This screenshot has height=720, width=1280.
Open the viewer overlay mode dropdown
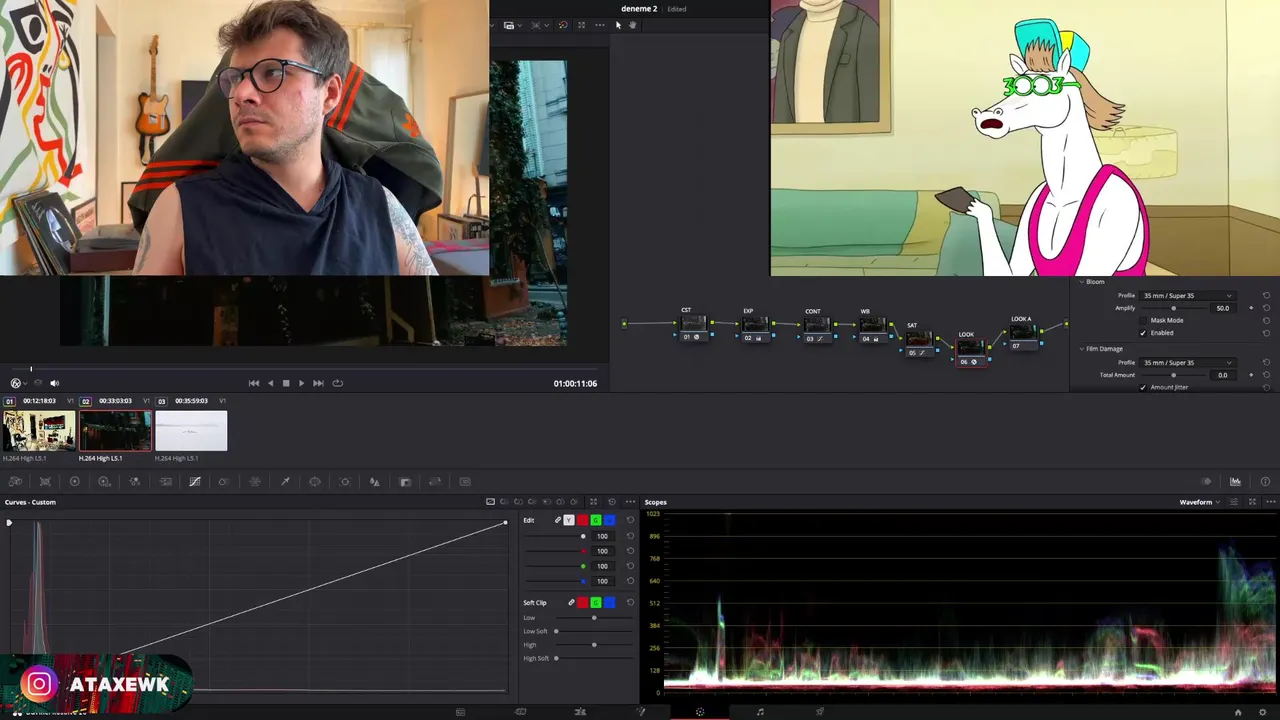click(19, 383)
